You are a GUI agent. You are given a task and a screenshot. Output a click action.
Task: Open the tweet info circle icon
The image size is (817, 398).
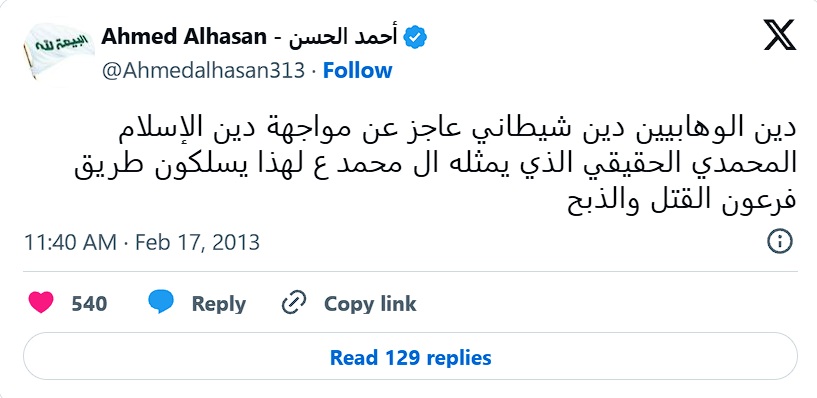click(780, 242)
